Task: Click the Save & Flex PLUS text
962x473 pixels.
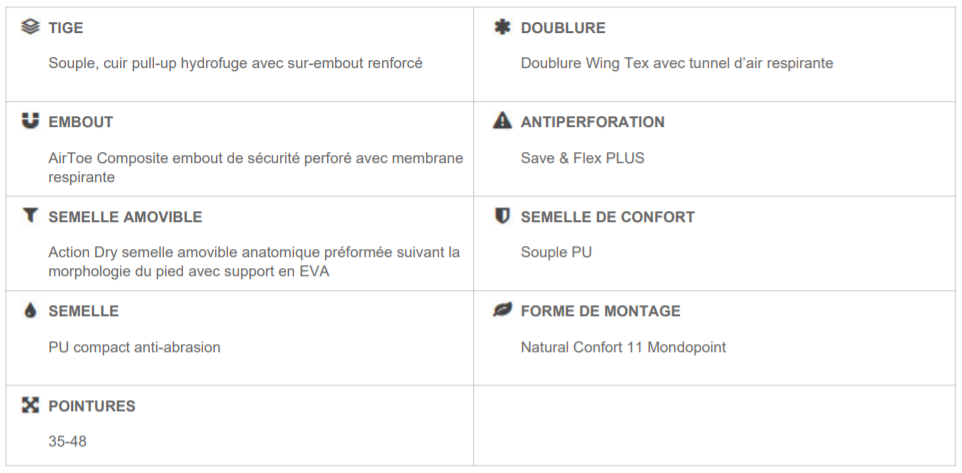Action: pyautogui.click(x=582, y=158)
